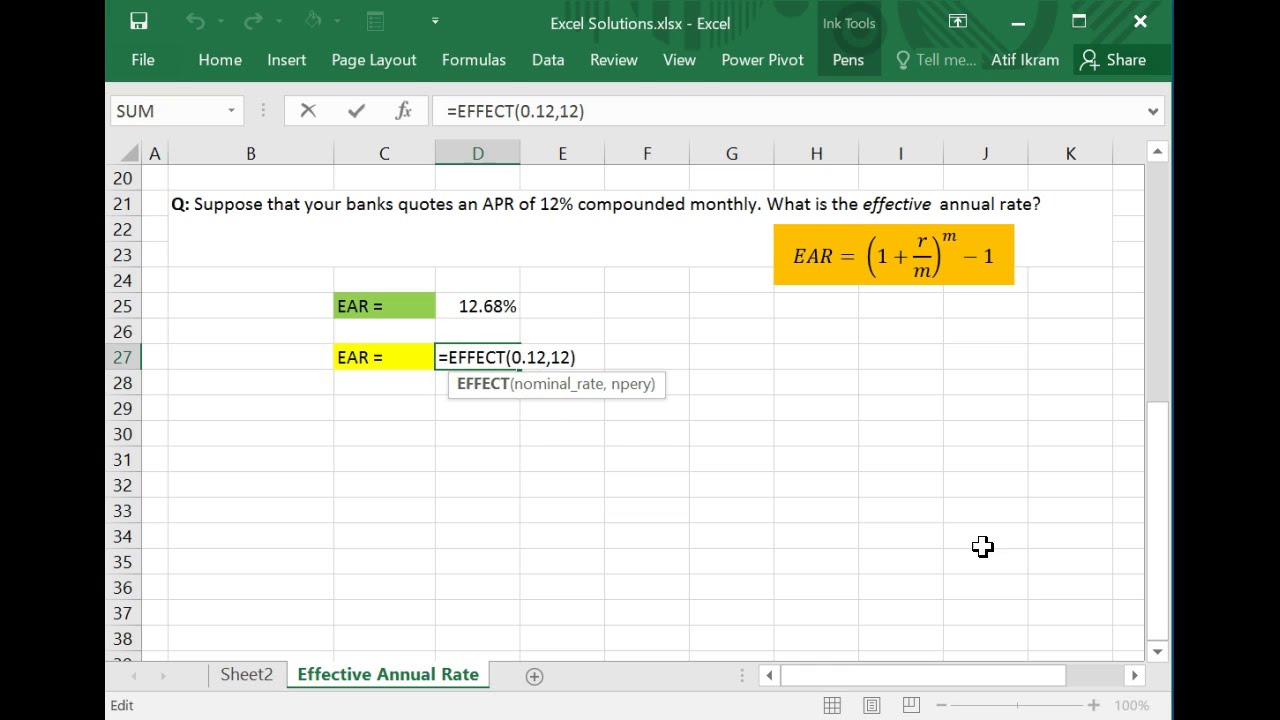1280x720 pixels.
Task: Select column G header
Action: click(732, 153)
